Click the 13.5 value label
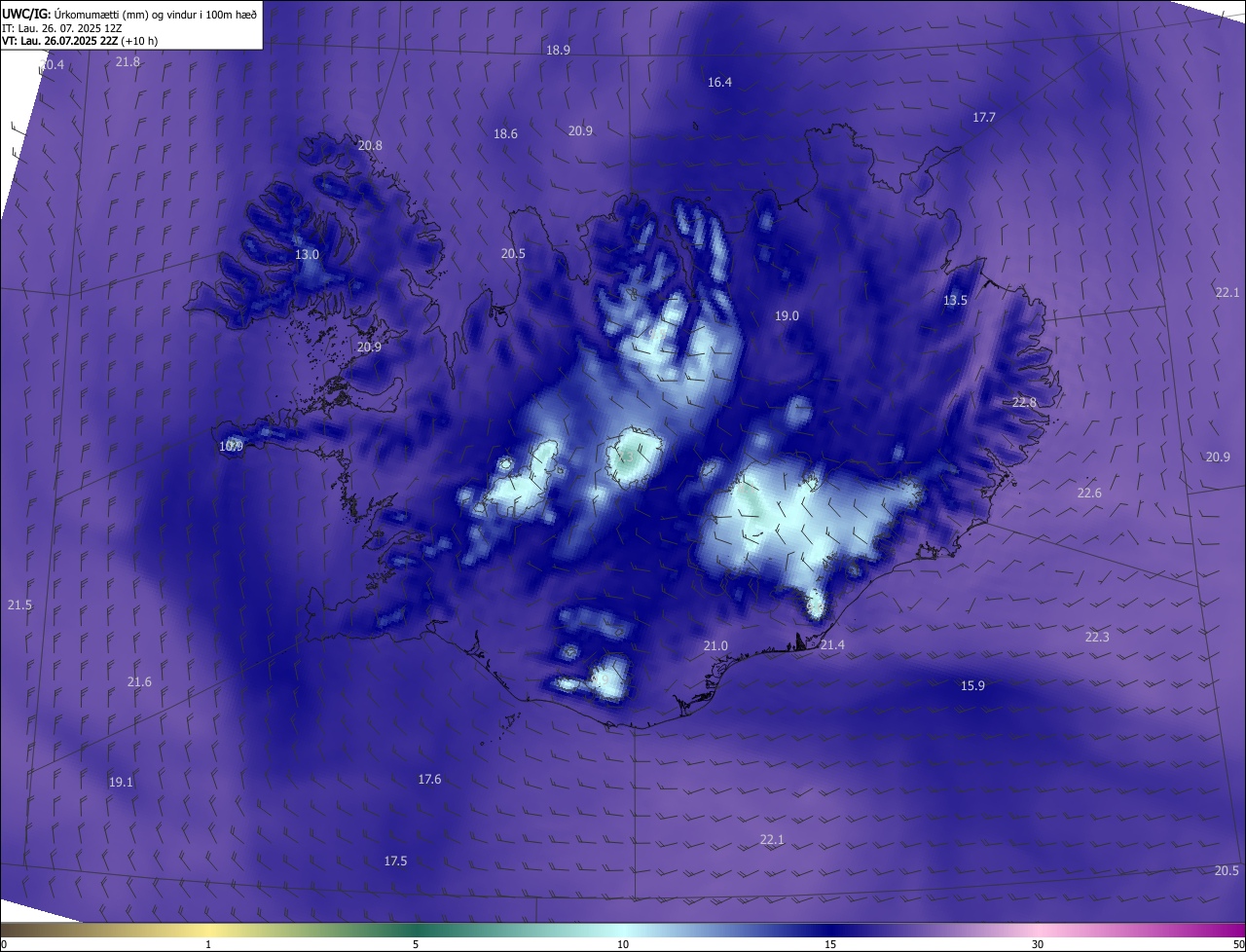This screenshot has height=952, width=1246. pos(955,300)
